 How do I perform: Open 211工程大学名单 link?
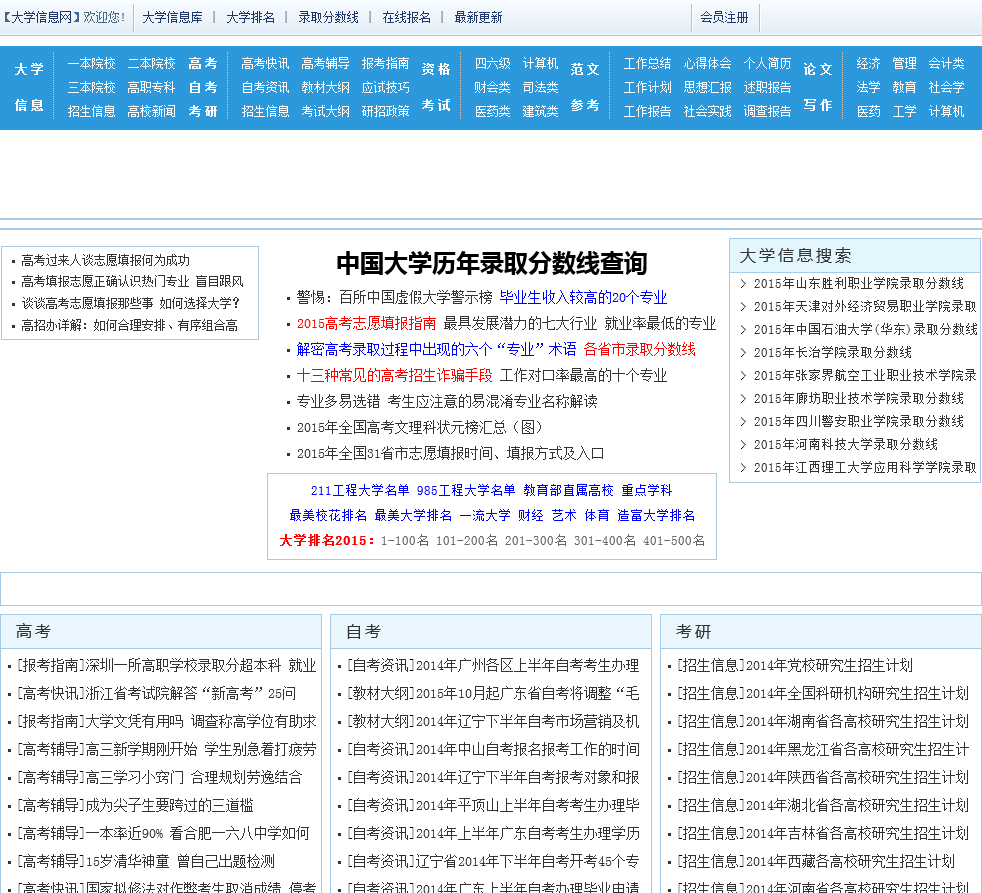(x=360, y=490)
